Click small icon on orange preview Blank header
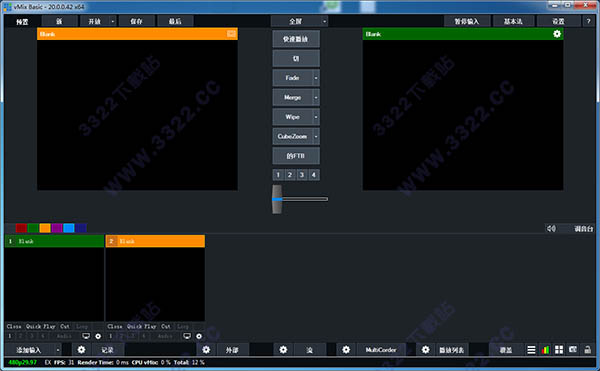600x371 pixels. 231,34
